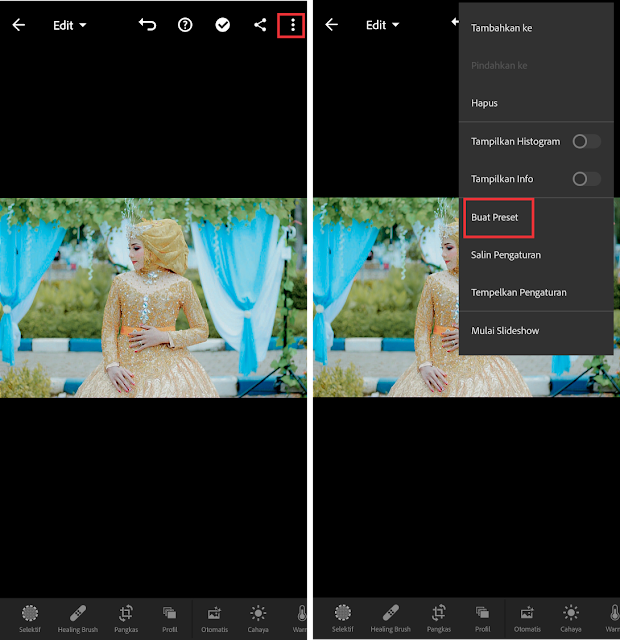The height and width of the screenshot is (640, 620).
Task: Select Tempelkan Pengaturan option
Action: pyautogui.click(x=536, y=292)
